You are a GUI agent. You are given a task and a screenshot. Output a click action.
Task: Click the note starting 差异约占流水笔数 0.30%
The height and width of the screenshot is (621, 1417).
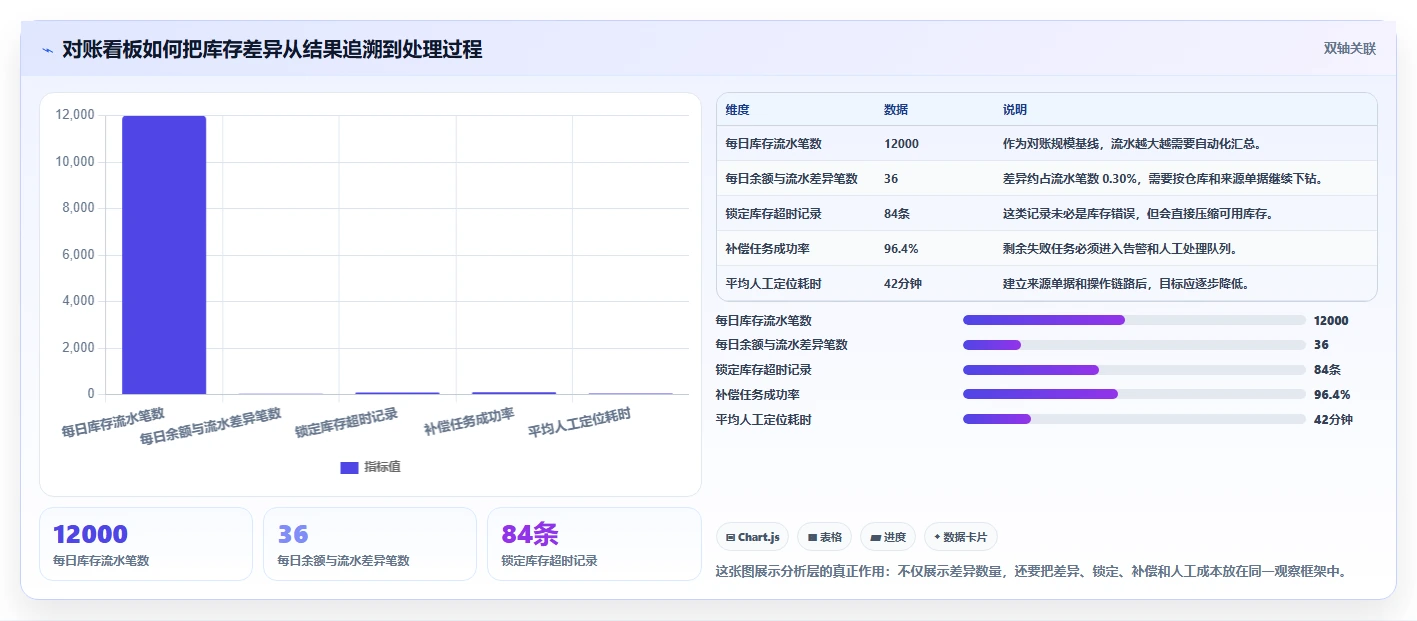[1162, 178]
